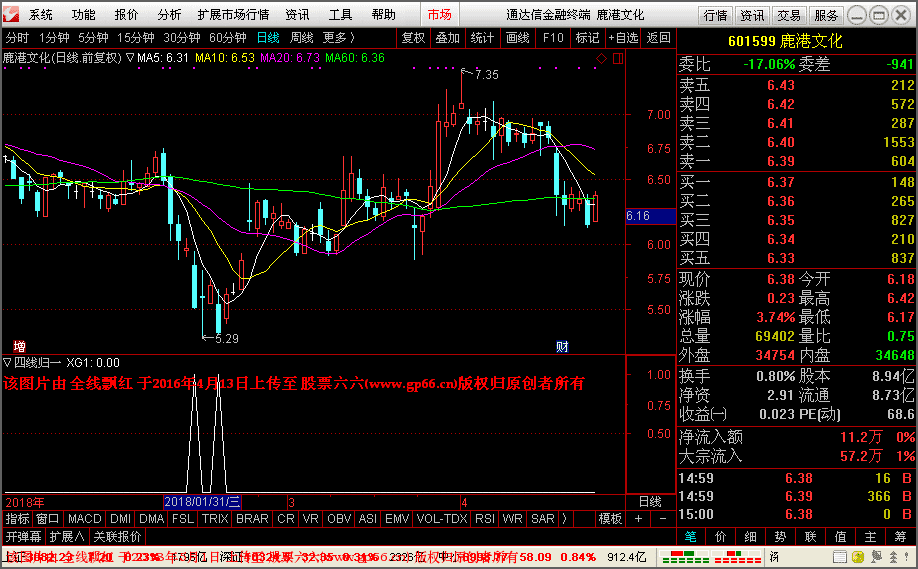Click the red app logo icon at top-left
The height and width of the screenshot is (569, 918).
point(12,15)
